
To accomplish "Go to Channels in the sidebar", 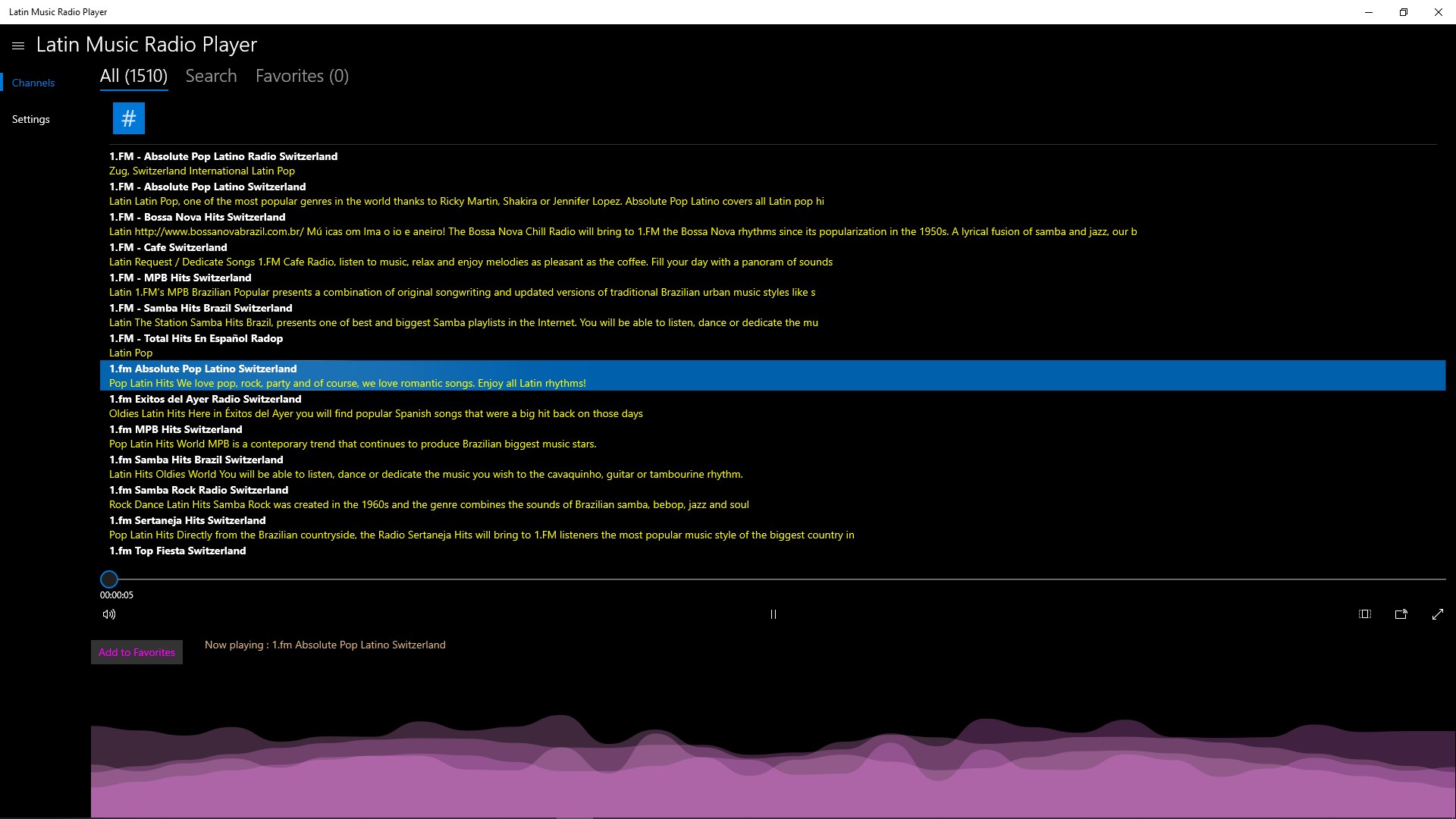I will pos(33,83).
